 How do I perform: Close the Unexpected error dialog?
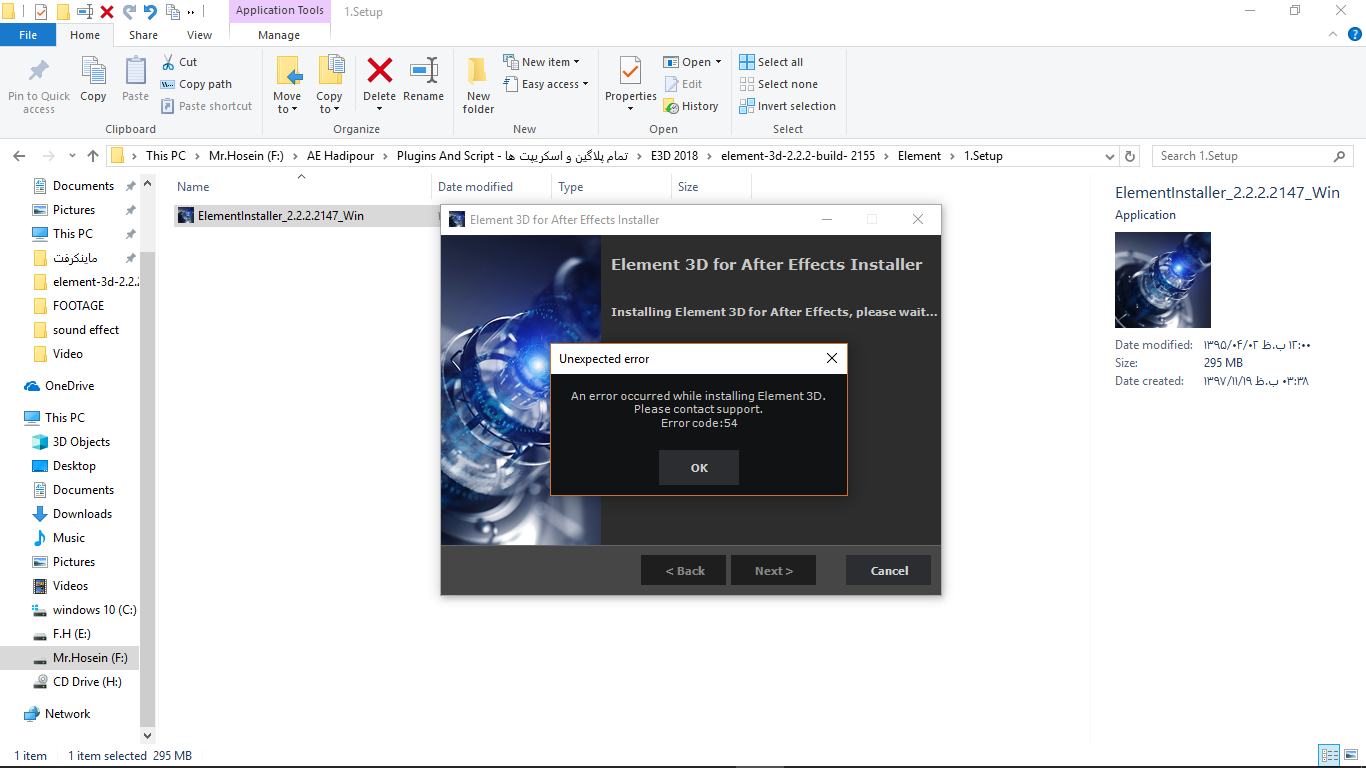pyautogui.click(x=831, y=358)
